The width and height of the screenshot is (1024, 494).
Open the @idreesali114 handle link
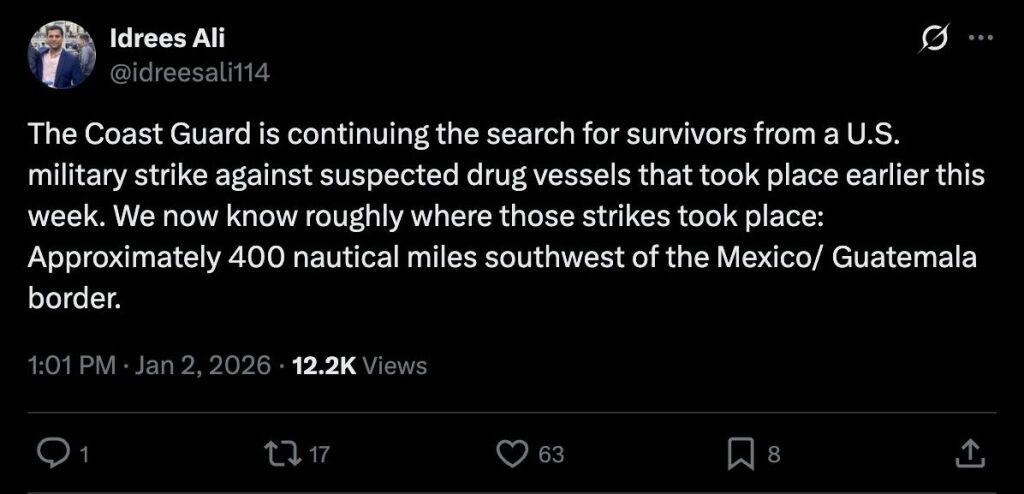click(x=189, y=72)
